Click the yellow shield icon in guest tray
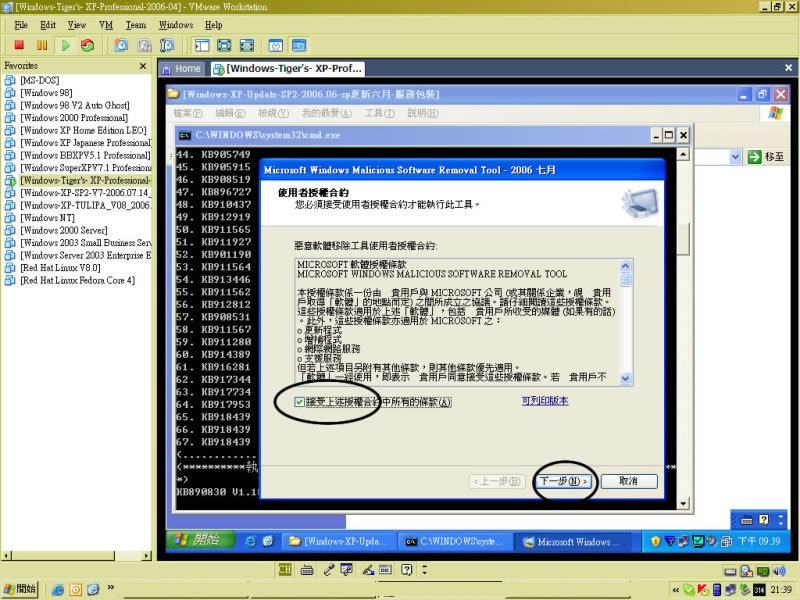The width and height of the screenshot is (800, 600). pyautogui.click(x=656, y=541)
